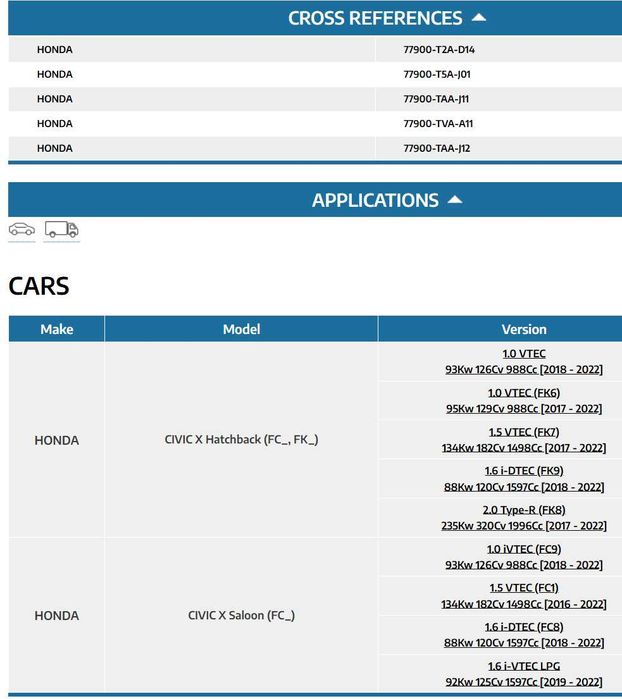The image size is (622, 699).
Task: Open the 1.6 i-DTEC (FC8) version link
Action: [x=524, y=635]
